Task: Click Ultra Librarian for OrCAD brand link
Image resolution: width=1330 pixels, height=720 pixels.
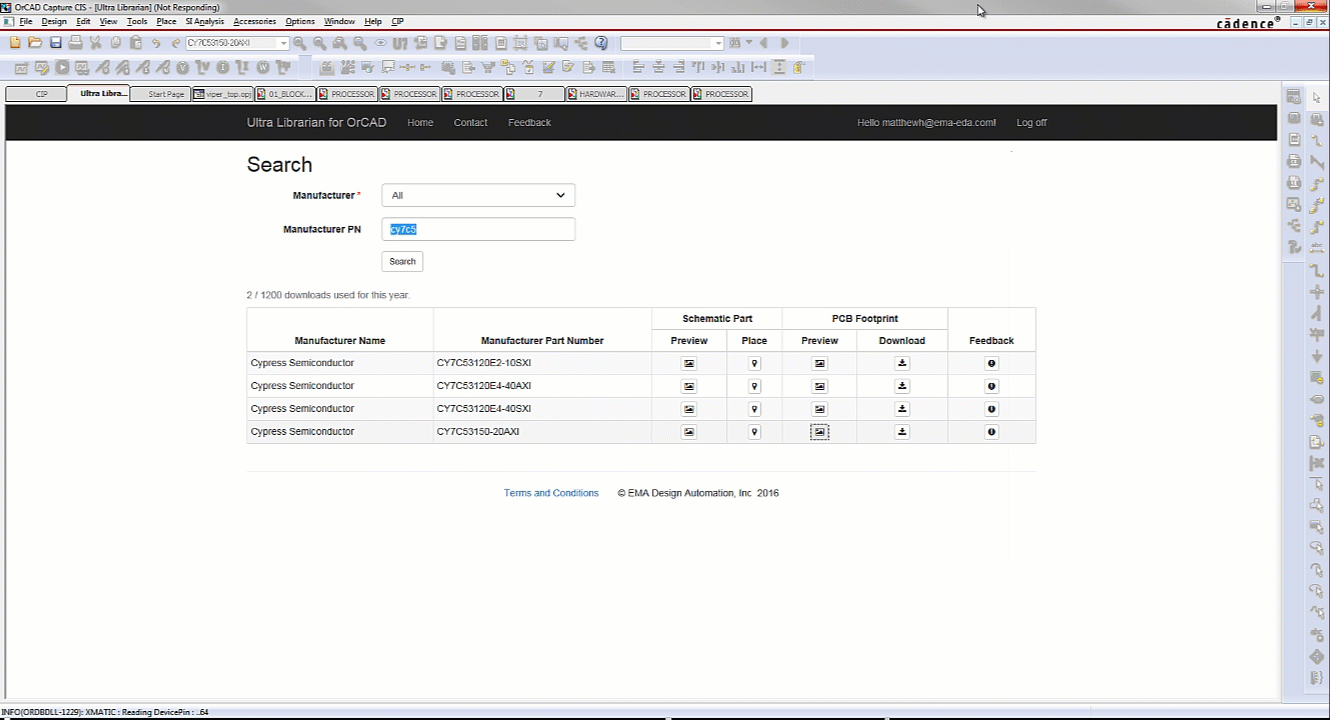Action: tap(316, 122)
